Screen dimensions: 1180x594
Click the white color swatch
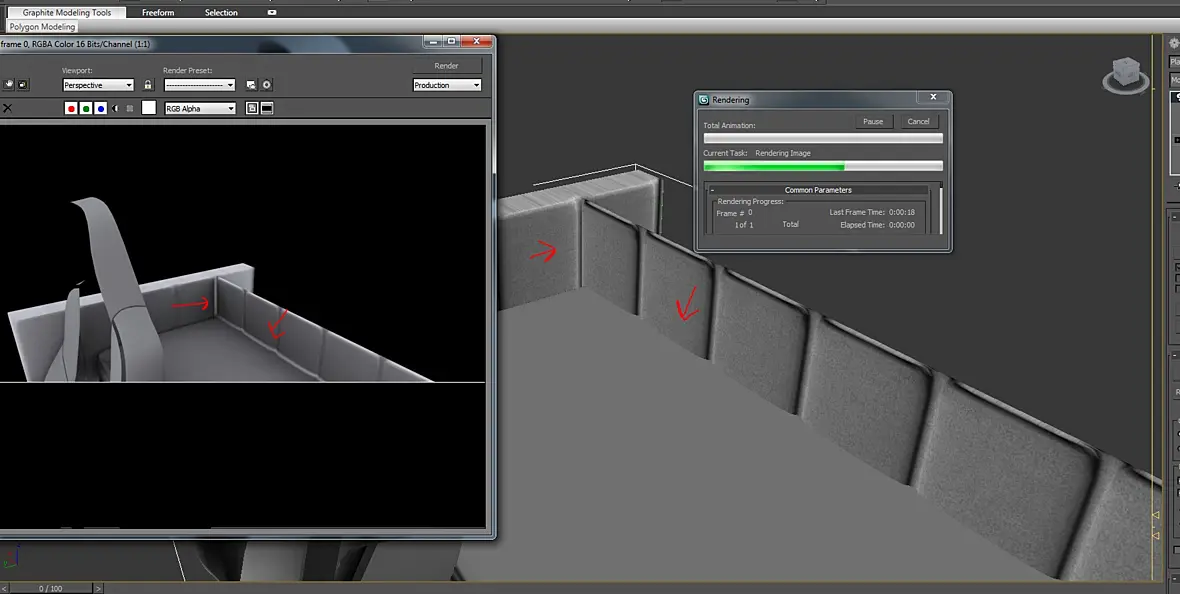click(x=149, y=108)
